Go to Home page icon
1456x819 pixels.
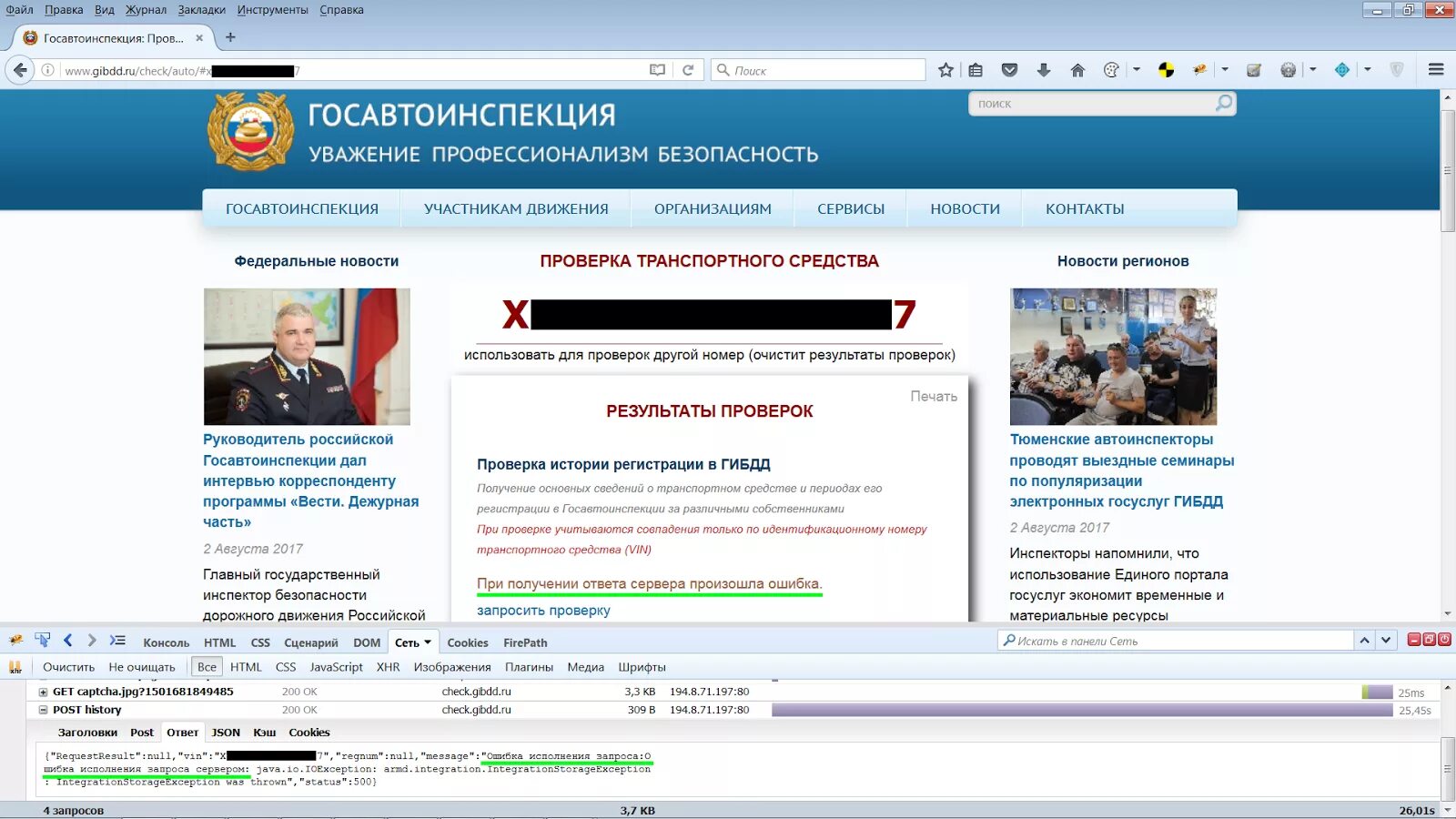1077,70
